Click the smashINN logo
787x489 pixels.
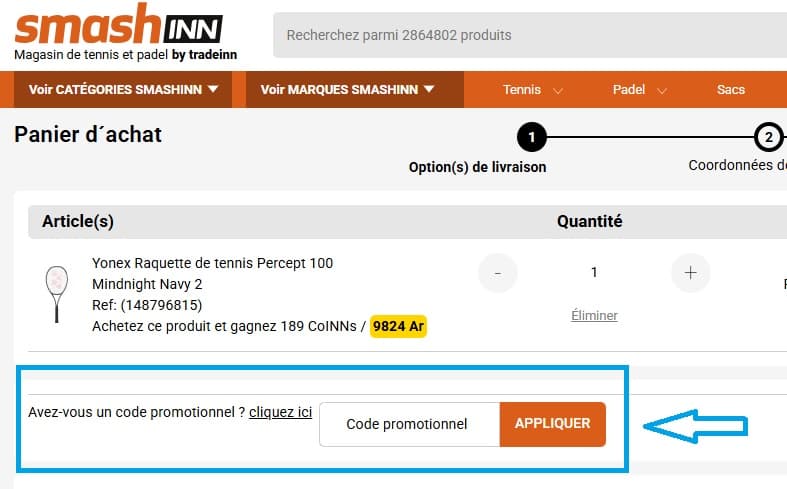119,28
